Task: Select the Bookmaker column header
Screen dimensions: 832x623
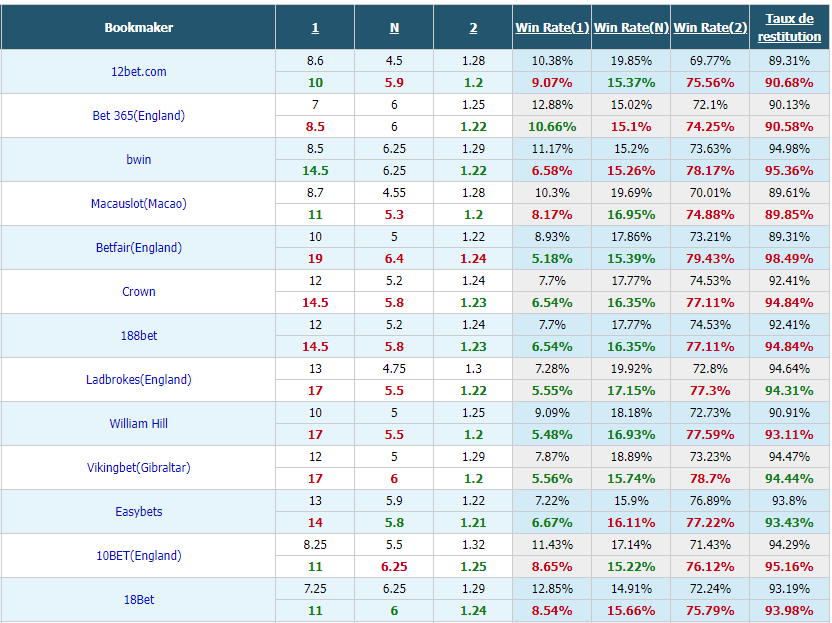Action: [x=138, y=28]
